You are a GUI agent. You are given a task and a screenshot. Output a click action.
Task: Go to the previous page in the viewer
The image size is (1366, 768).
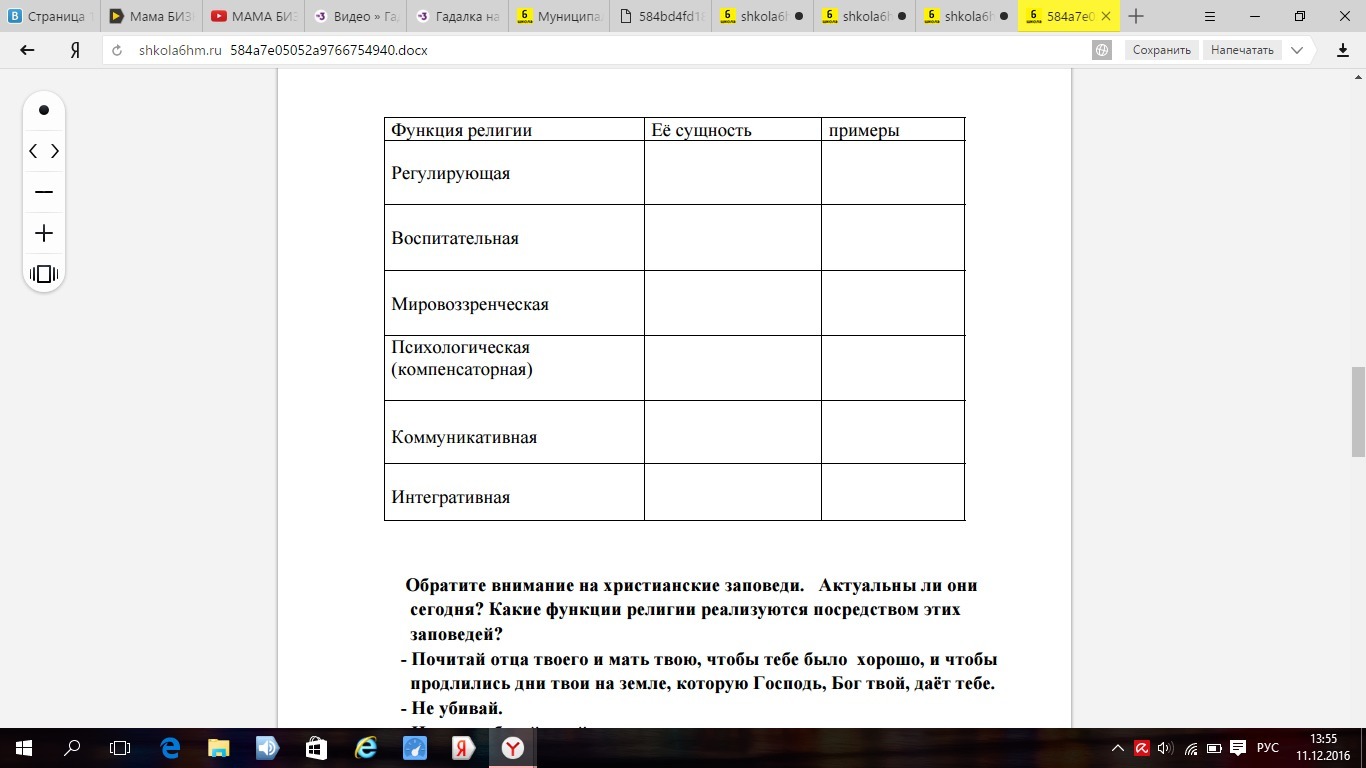point(33,151)
